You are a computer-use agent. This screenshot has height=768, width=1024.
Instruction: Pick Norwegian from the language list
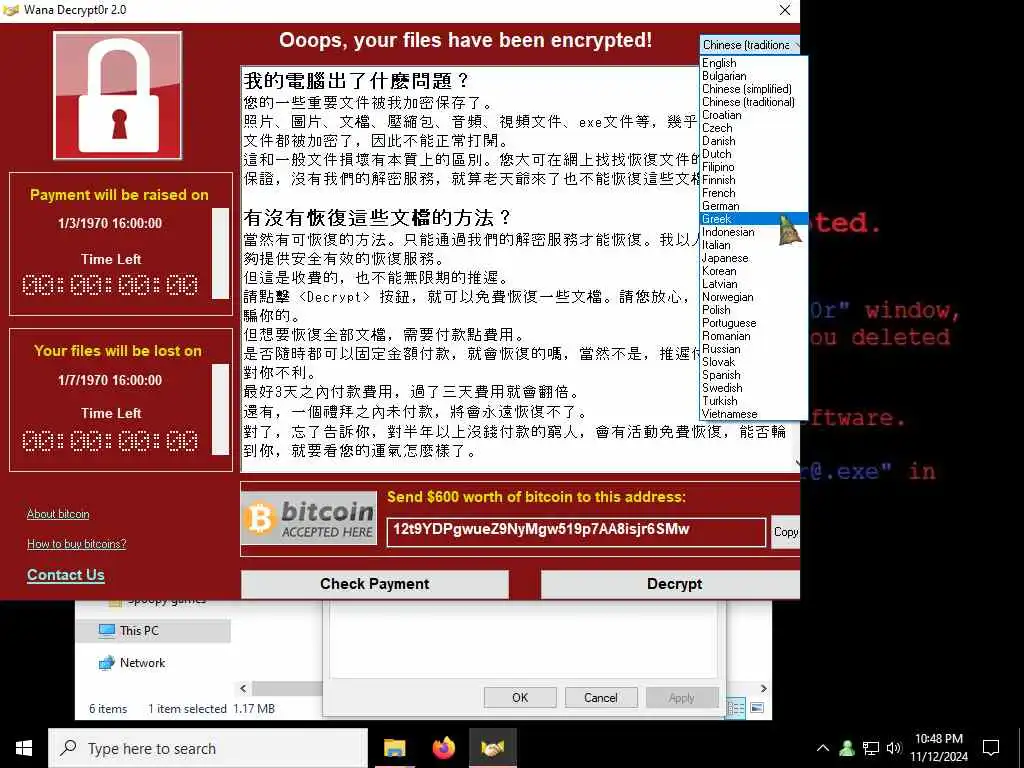[x=754, y=297]
